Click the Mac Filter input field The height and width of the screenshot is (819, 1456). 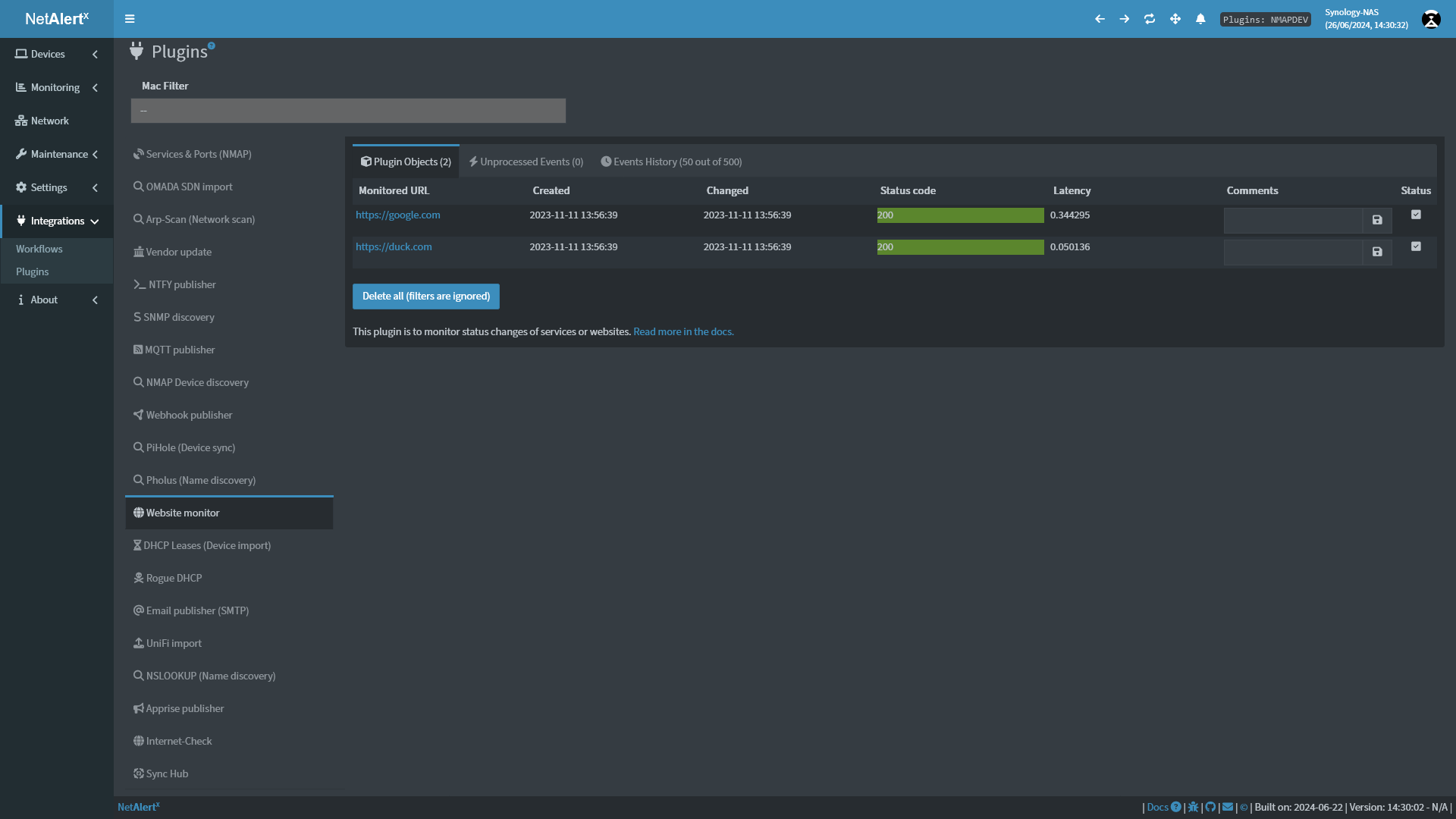(x=348, y=111)
